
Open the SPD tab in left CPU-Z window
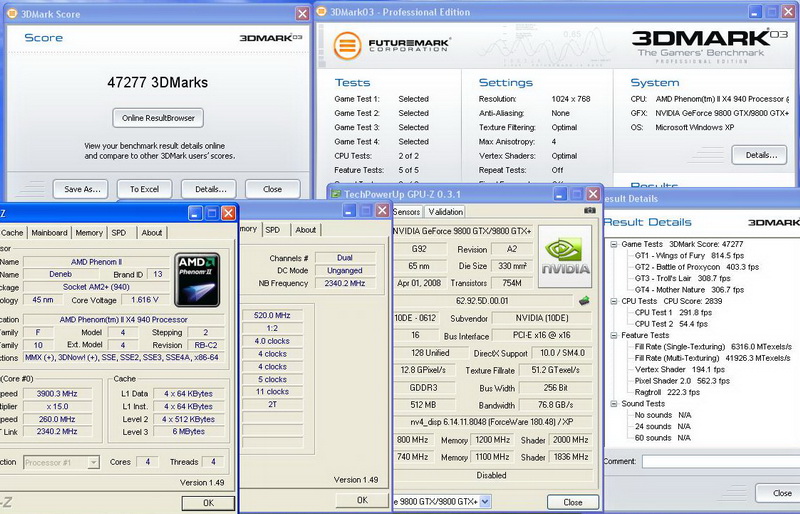119,232
